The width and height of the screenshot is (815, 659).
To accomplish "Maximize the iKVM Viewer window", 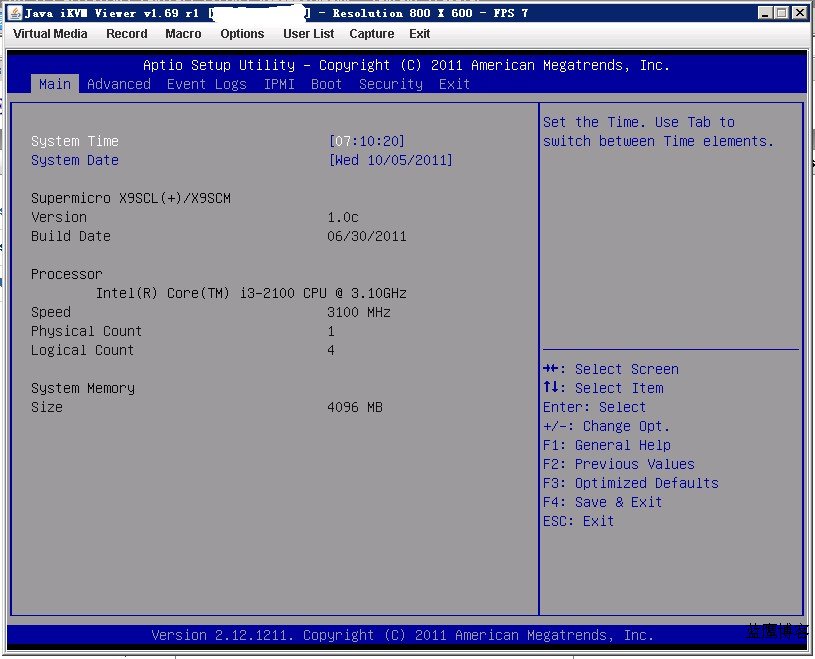I will (781, 13).
